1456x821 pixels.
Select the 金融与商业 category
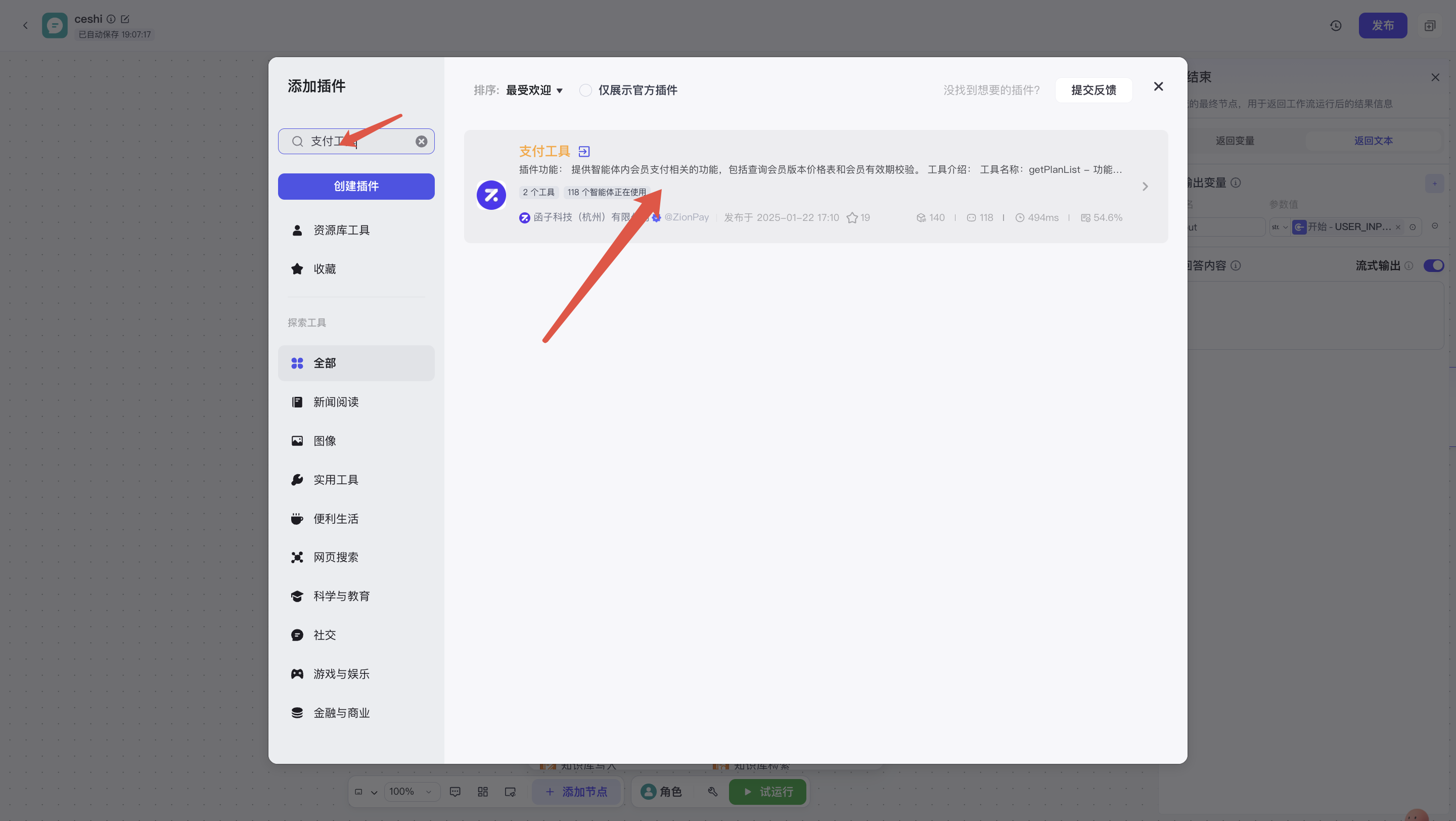[x=356, y=713]
